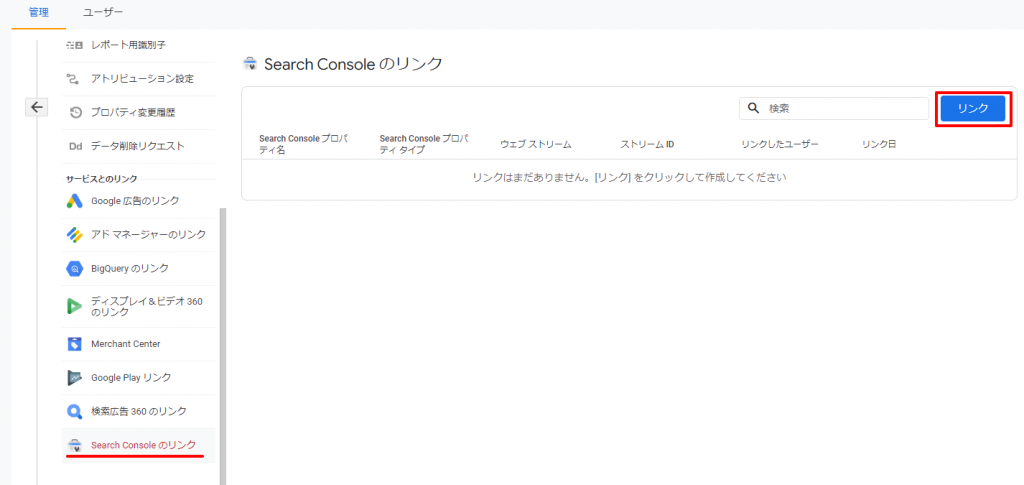The width and height of the screenshot is (1024, 485).
Task: Click ストリーム ID column header
Action: pos(647,144)
